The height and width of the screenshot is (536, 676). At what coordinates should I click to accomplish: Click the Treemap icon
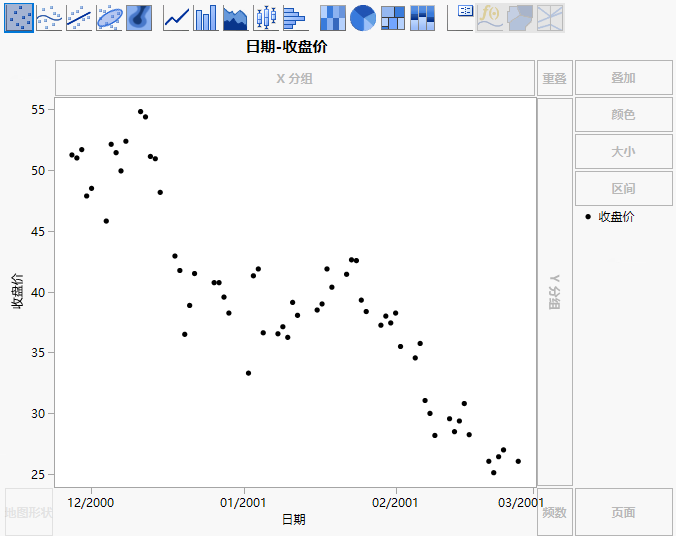[393, 17]
